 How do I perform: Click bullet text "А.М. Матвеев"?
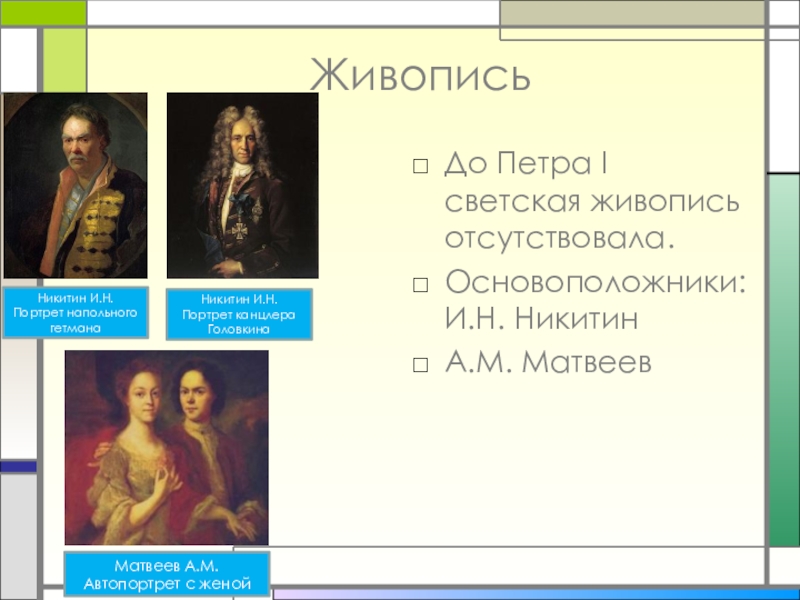[x=548, y=363]
